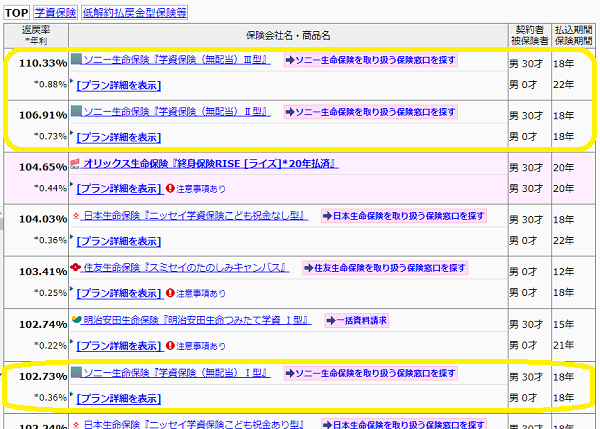The width and height of the screenshot is (600, 429).
Task: Open 日本生命保険 こども祝金あり型 link
Action: 194,424
